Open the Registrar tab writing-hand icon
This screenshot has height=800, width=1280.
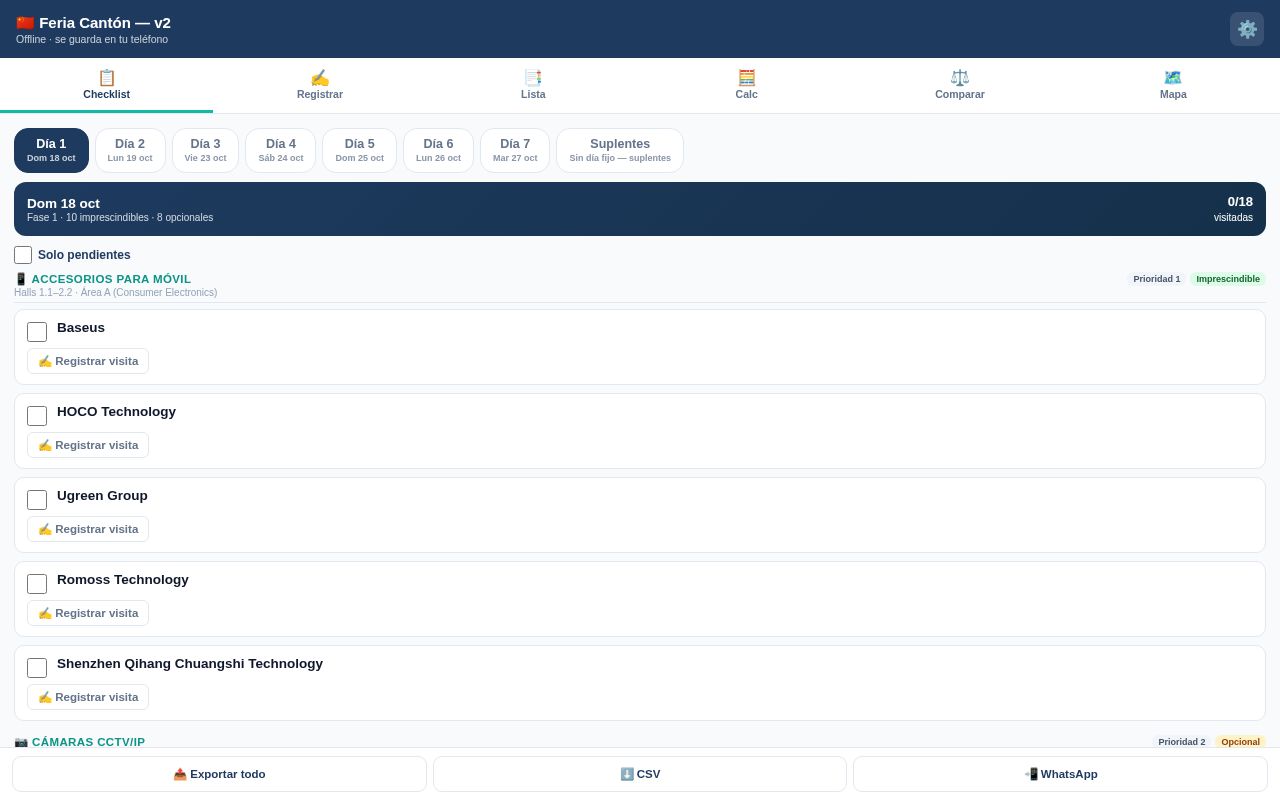pos(320,78)
